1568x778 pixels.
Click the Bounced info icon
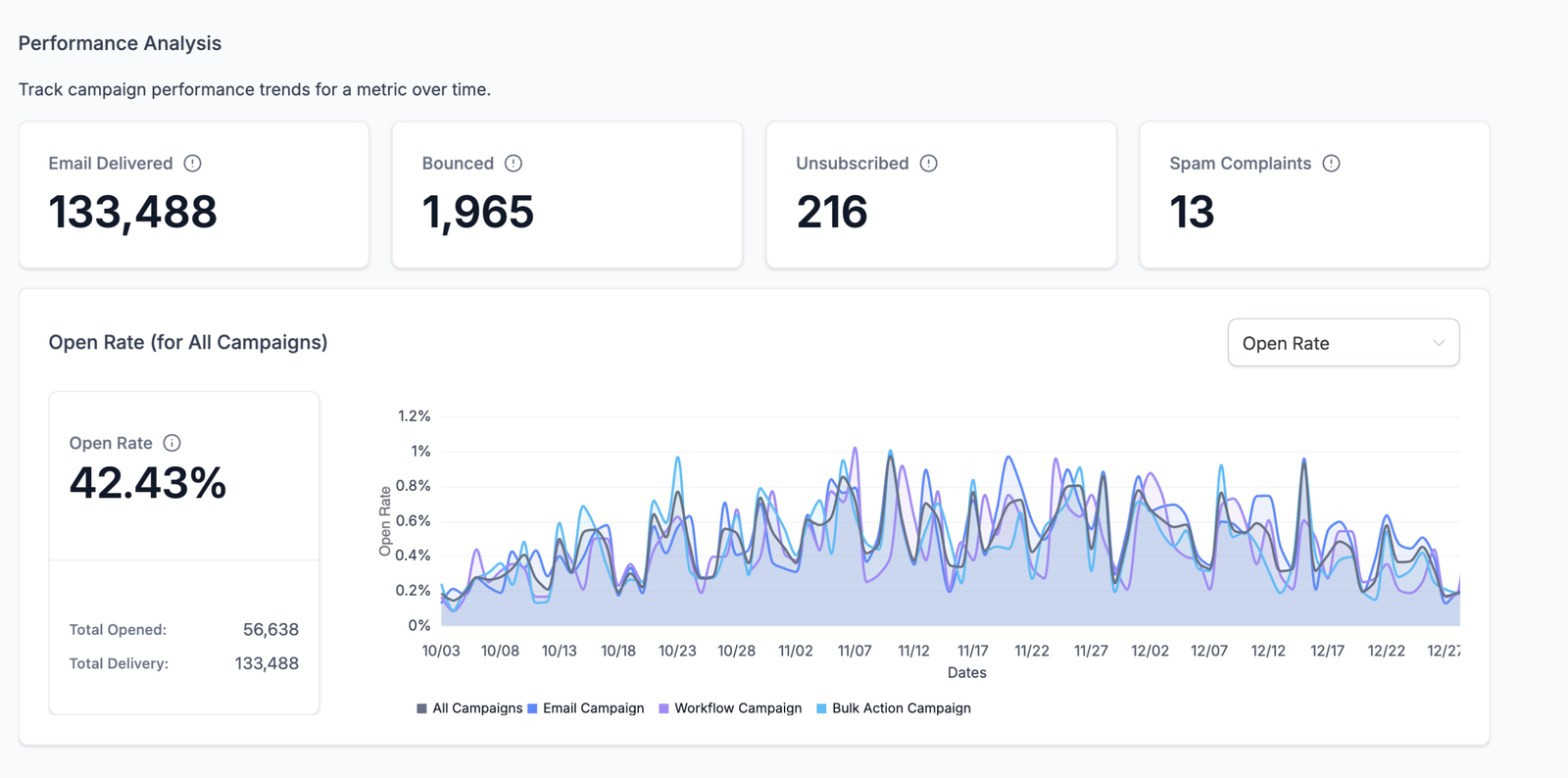[514, 164]
